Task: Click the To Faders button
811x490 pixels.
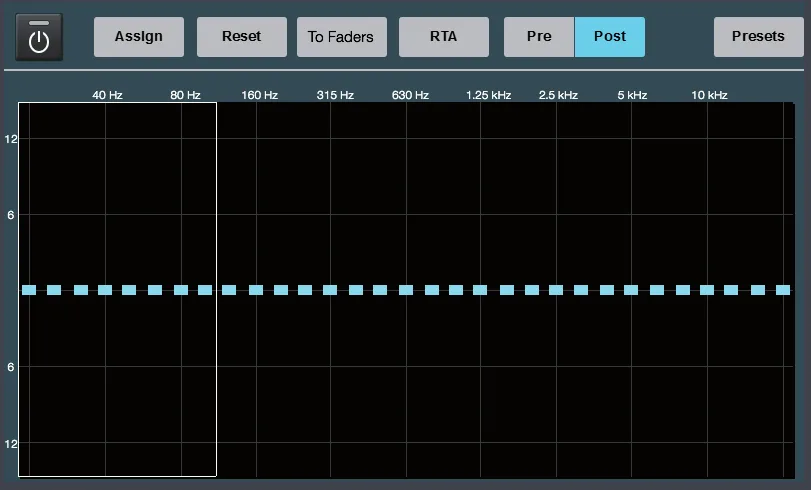Action: [341, 37]
